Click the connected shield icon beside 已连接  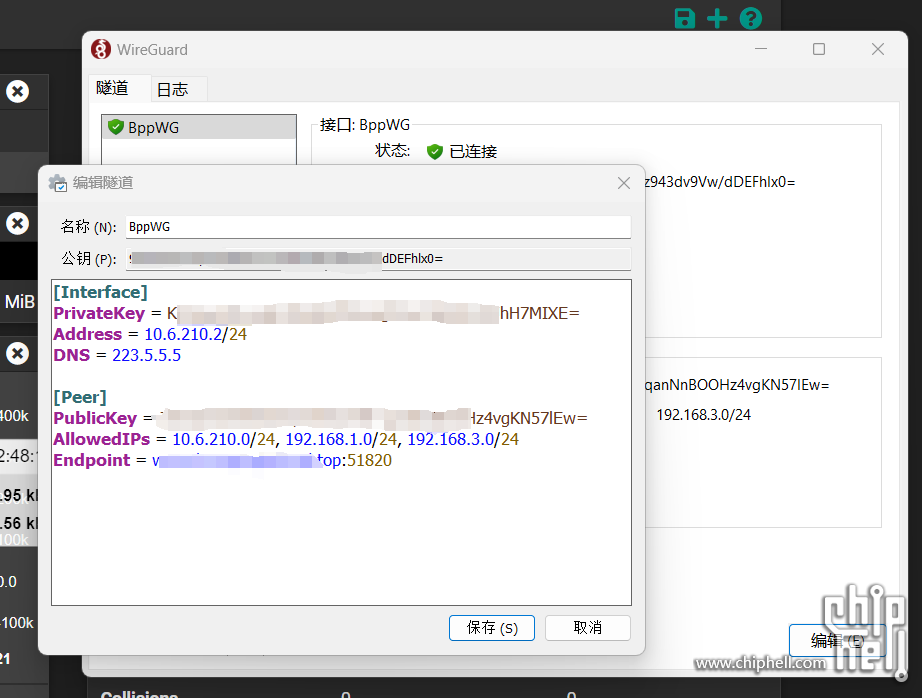point(435,152)
